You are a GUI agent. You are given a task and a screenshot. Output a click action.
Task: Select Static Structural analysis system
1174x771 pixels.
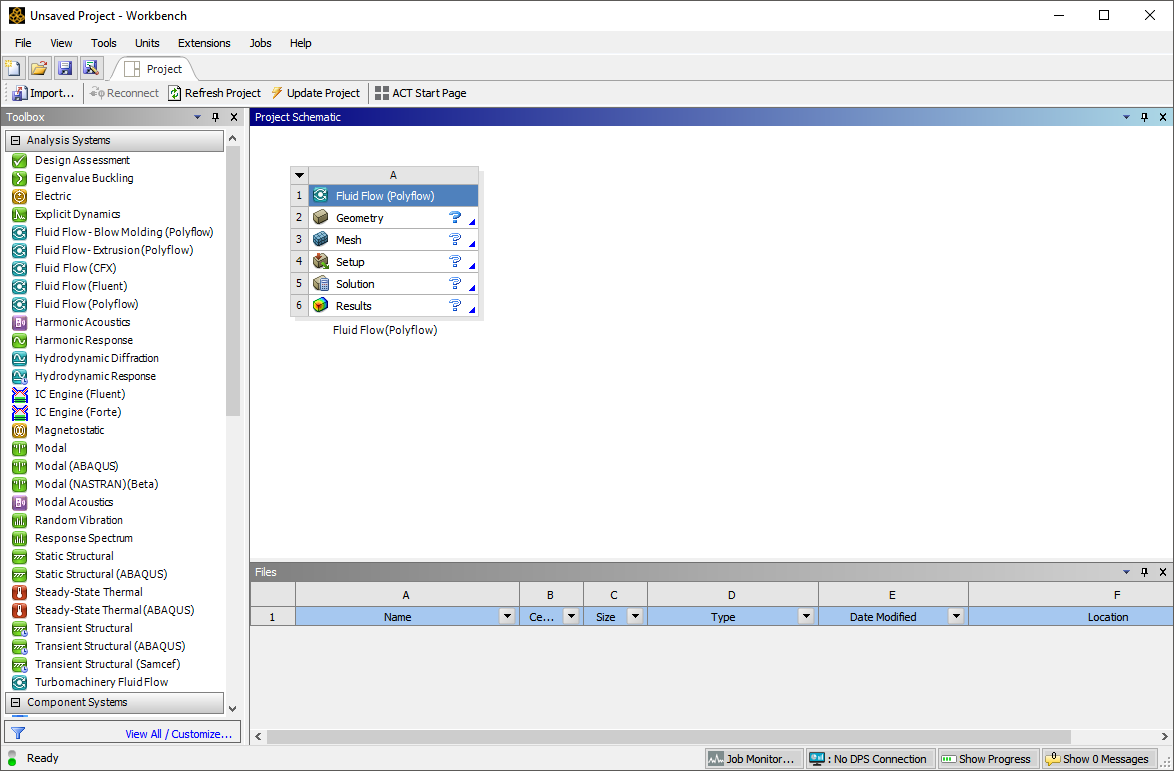(74, 555)
